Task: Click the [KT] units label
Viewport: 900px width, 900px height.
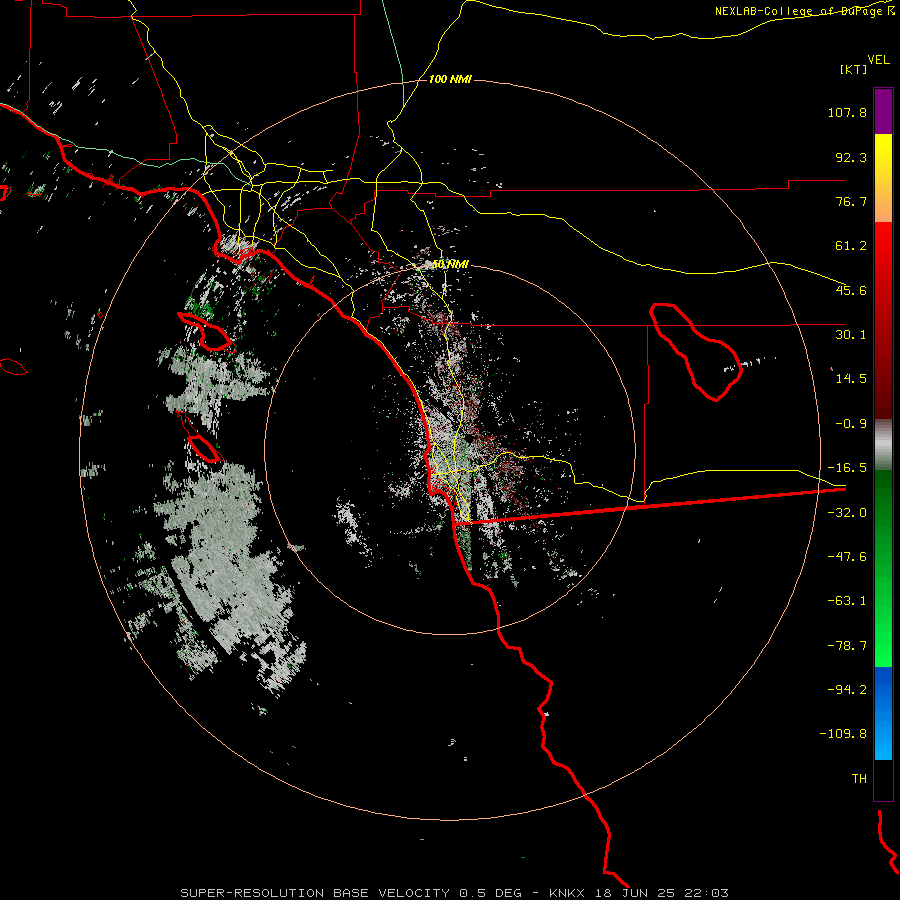Action: click(x=854, y=69)
